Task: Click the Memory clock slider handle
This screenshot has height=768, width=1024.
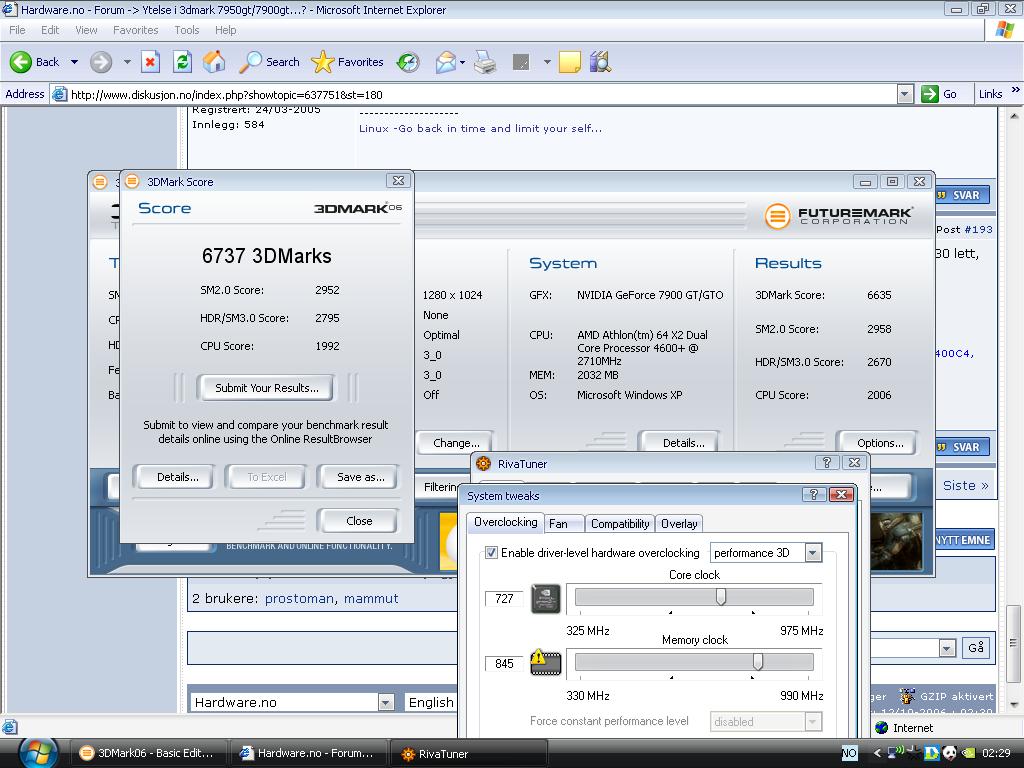Action: pos(758,662)
